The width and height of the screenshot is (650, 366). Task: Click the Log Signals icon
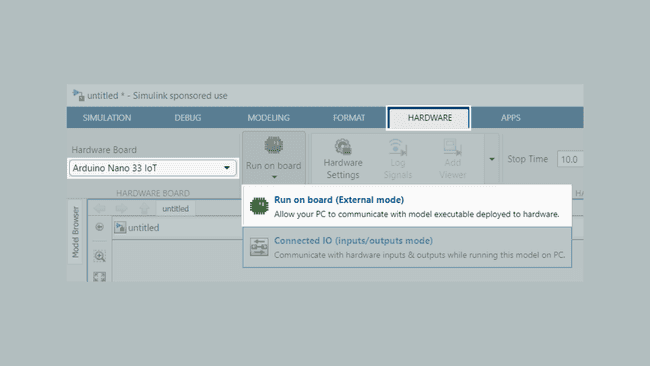[x=398, y=147]
